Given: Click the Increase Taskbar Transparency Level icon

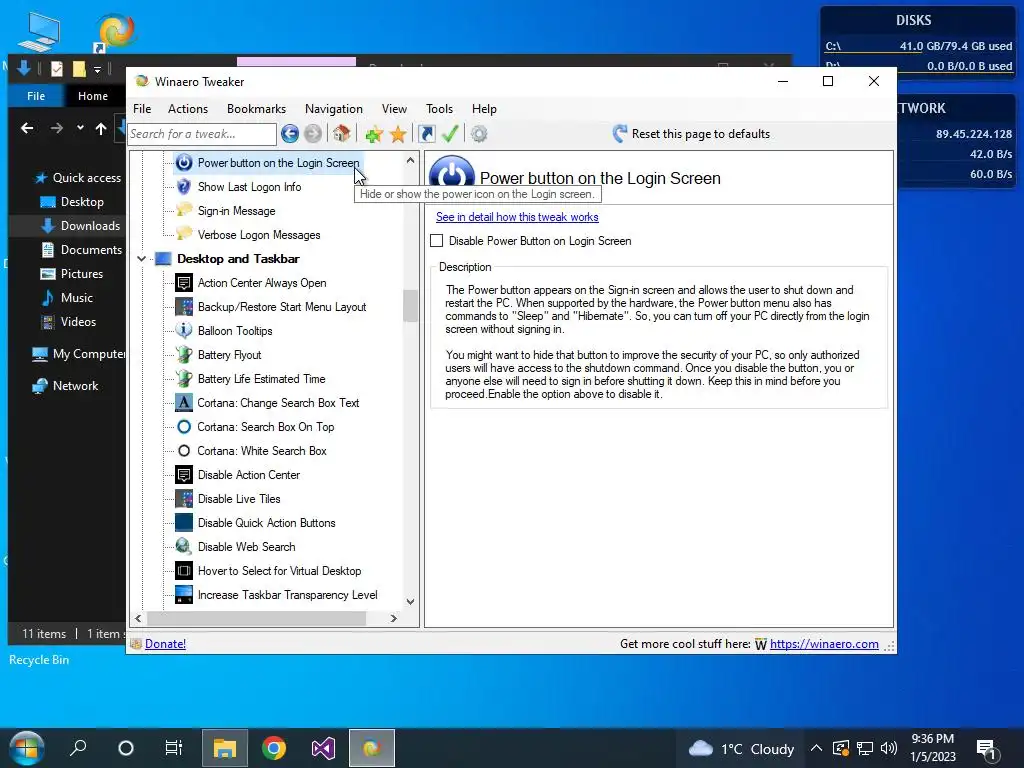Looking at the screenshot, I should tap(184, 595).
